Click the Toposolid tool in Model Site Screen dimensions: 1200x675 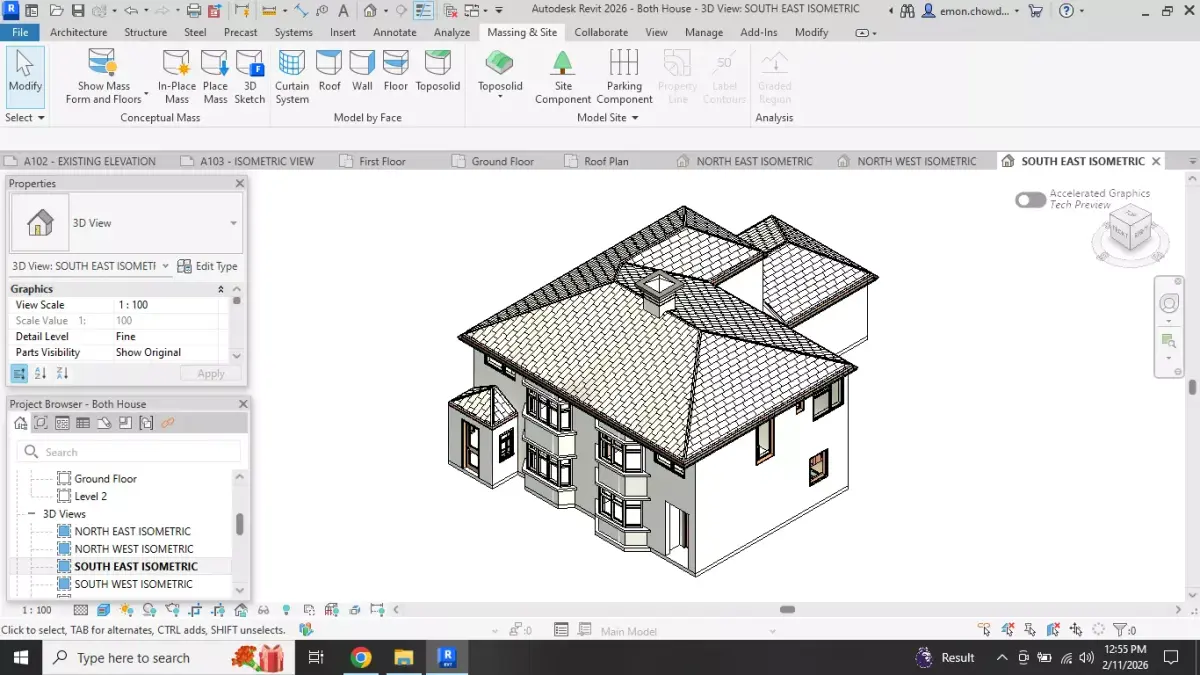tap(500, 74)
